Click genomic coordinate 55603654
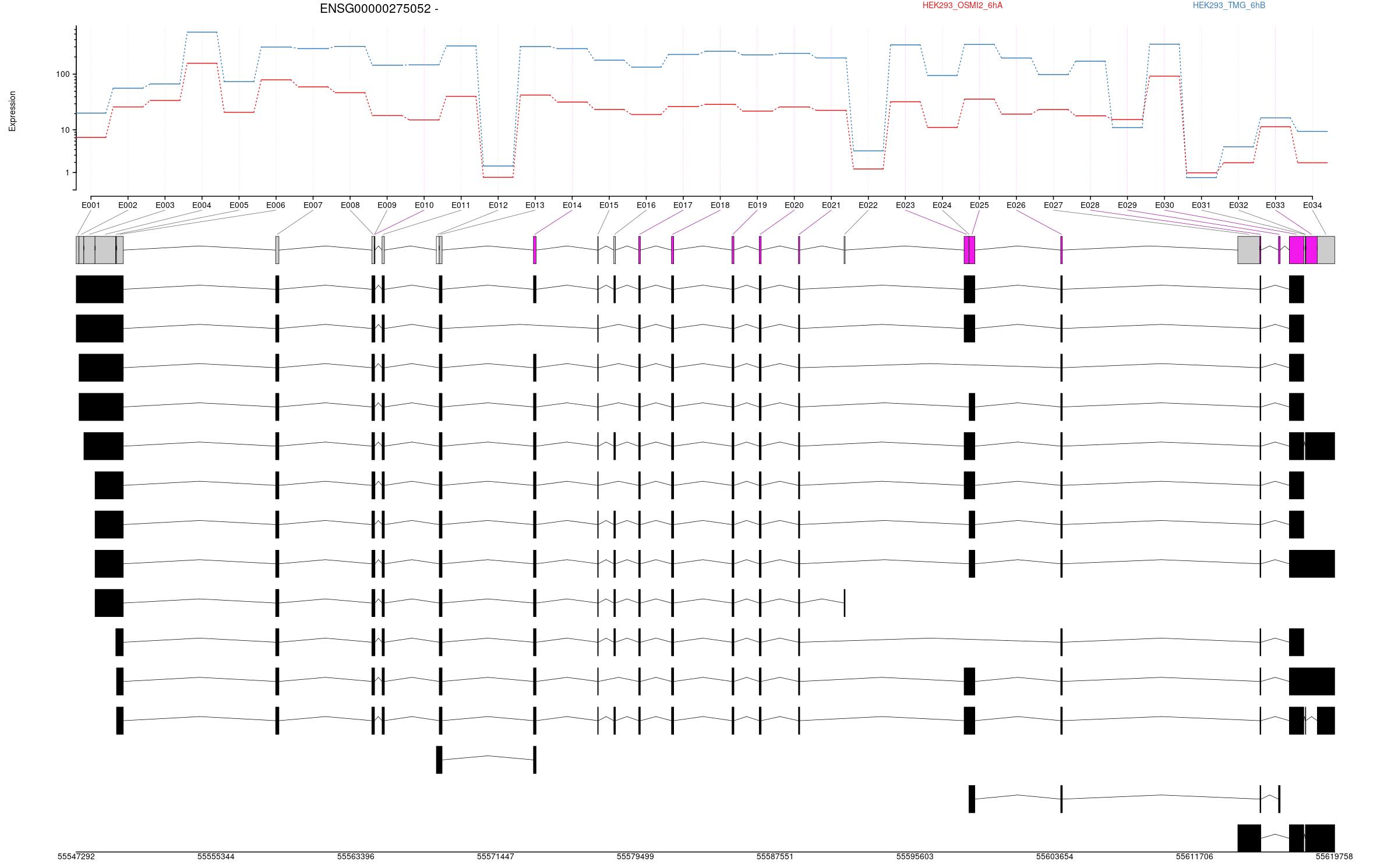Image resolution: width=1398 pixels, height=868 pixels. click(1055, 856)
